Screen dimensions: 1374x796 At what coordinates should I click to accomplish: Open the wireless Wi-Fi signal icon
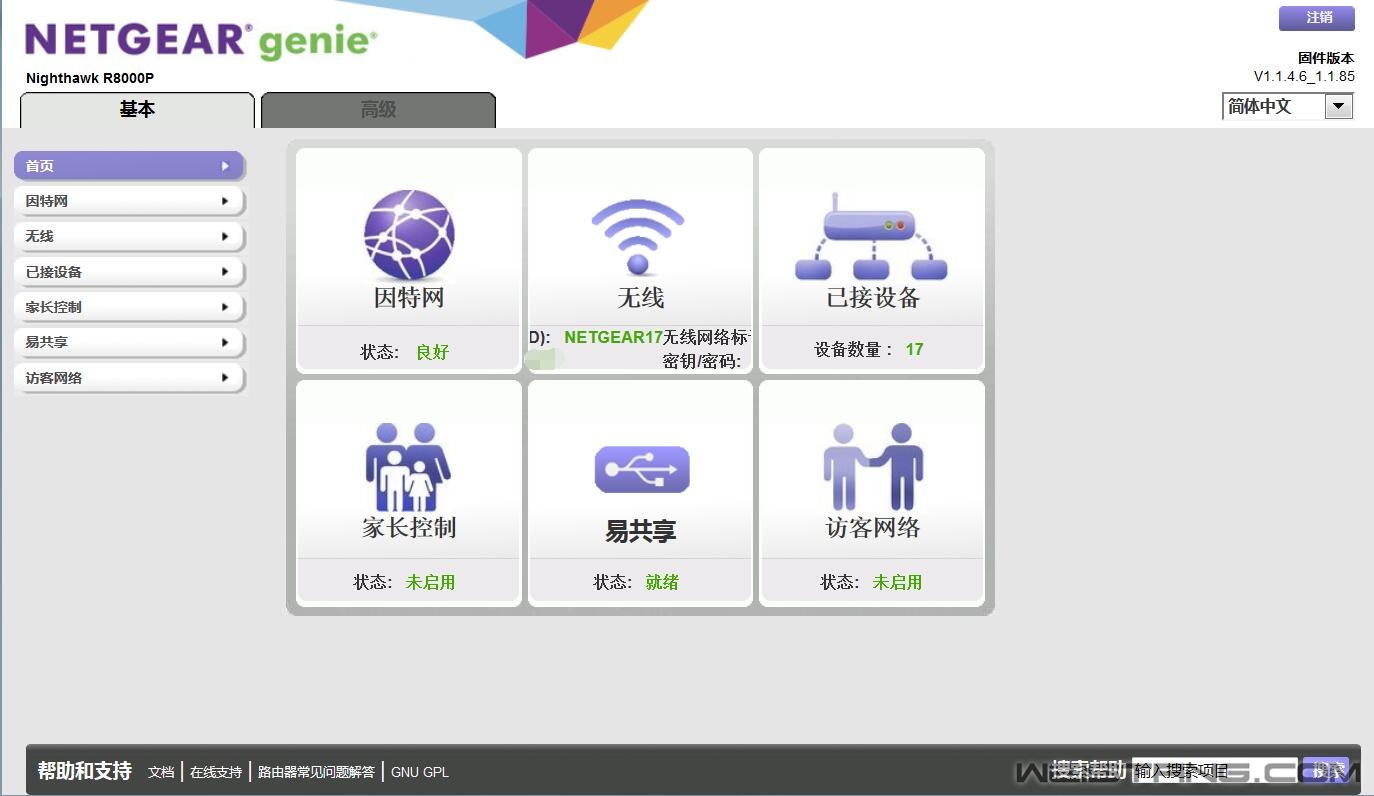[x=638, y=236]
